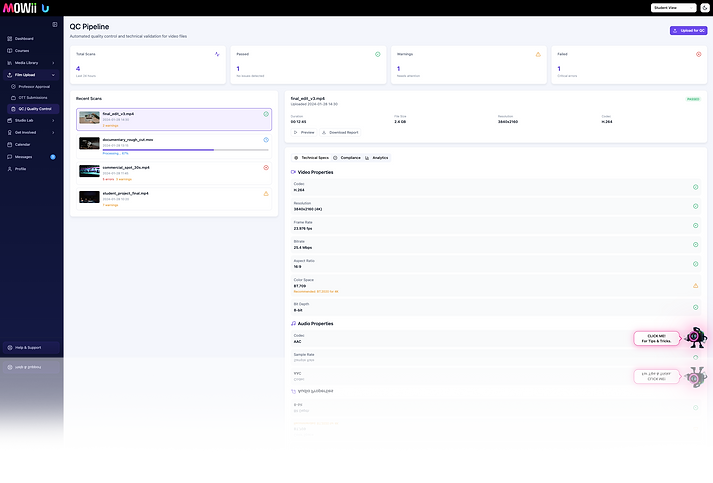Expand the Get Involved chevron

tap(53, 132)
